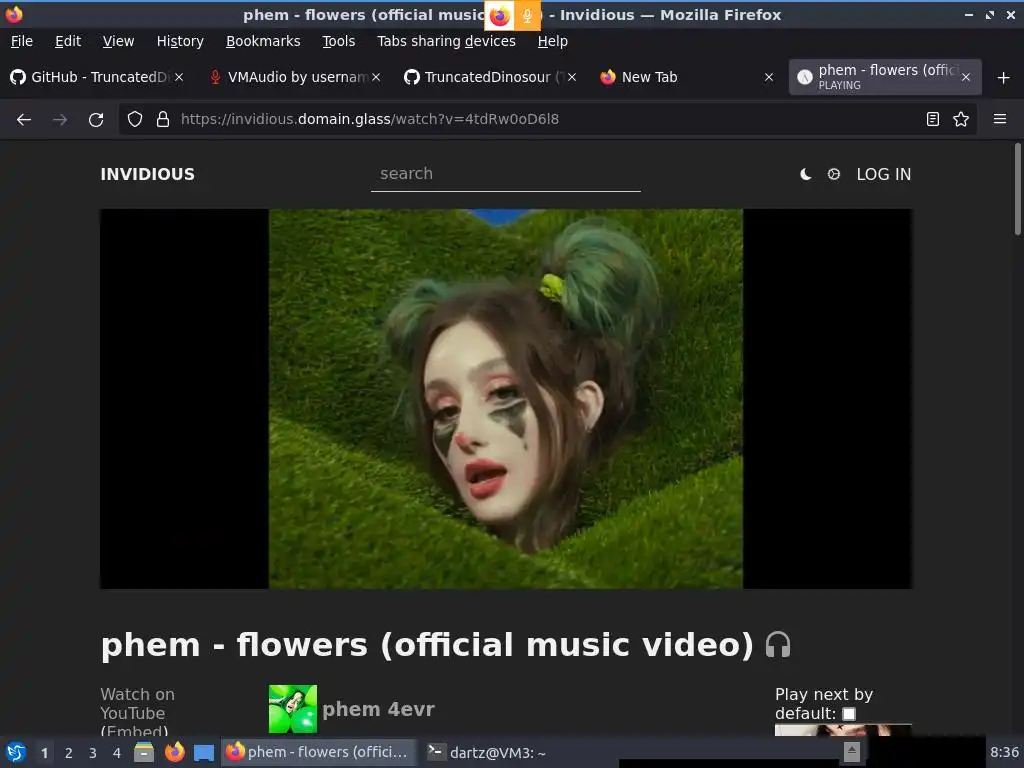This screenshot has height=768, width=1024.
Task: Launch Firefox from taskbar launcher
Action: pyautogui.click(x=174, y=752)
